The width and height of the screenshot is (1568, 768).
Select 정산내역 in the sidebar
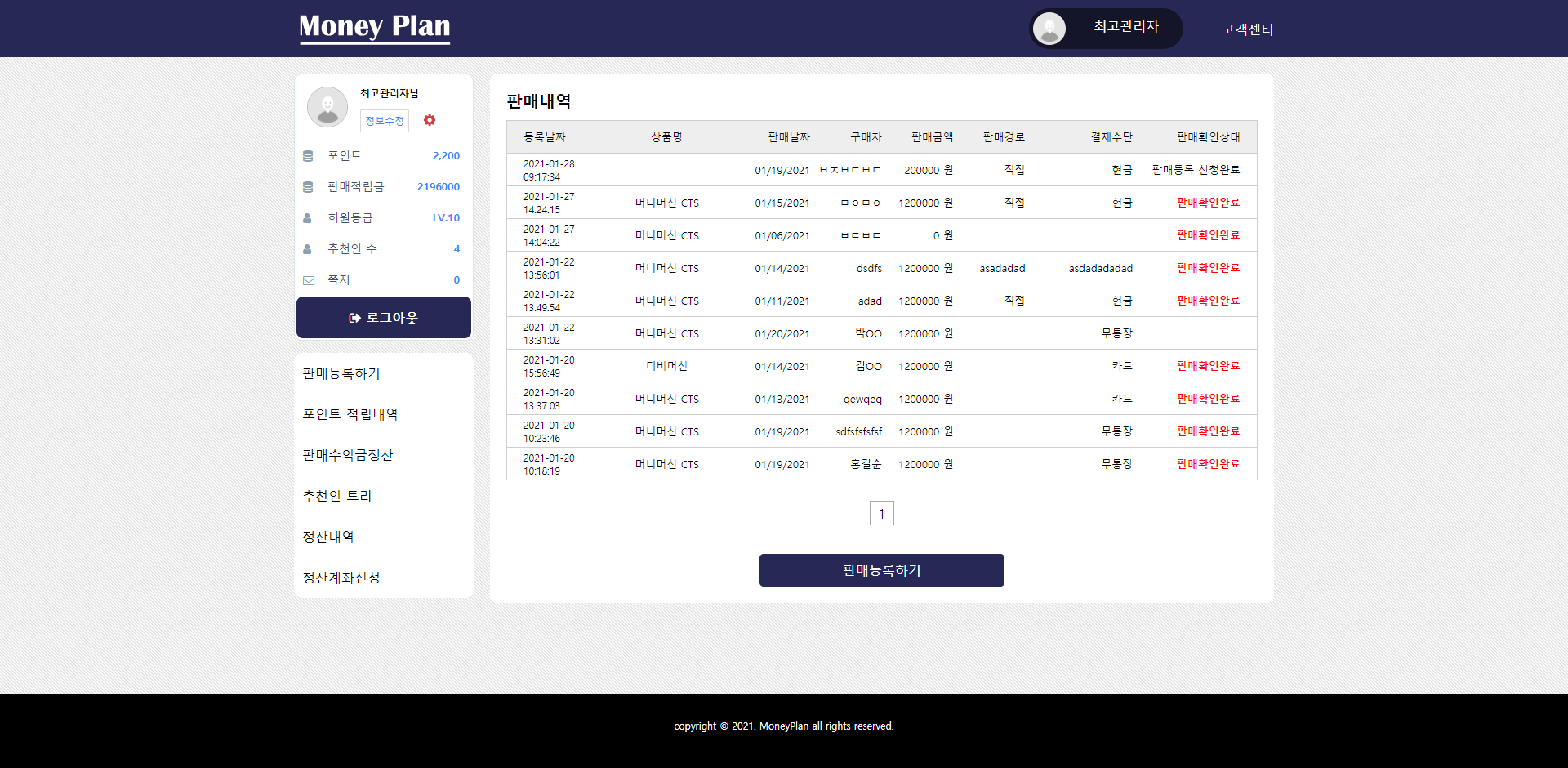[x=328, y=537]
